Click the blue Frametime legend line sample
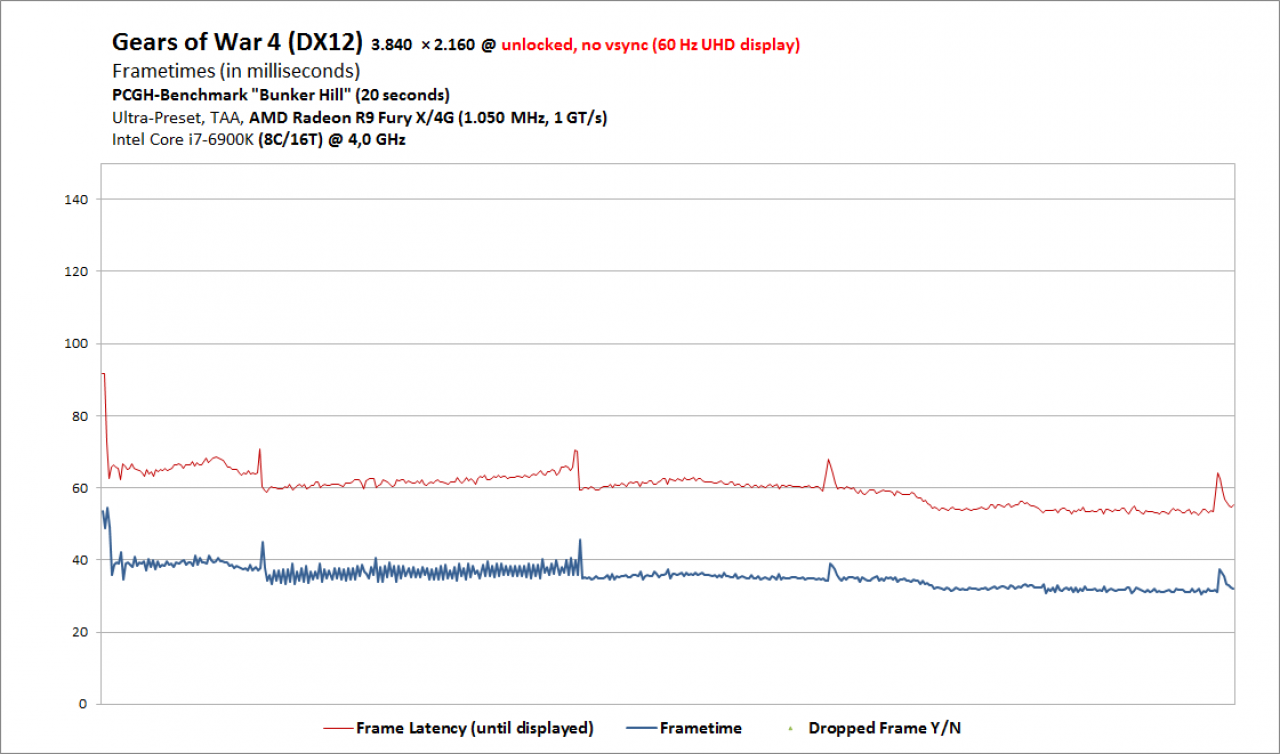 (x=640, y=728)
